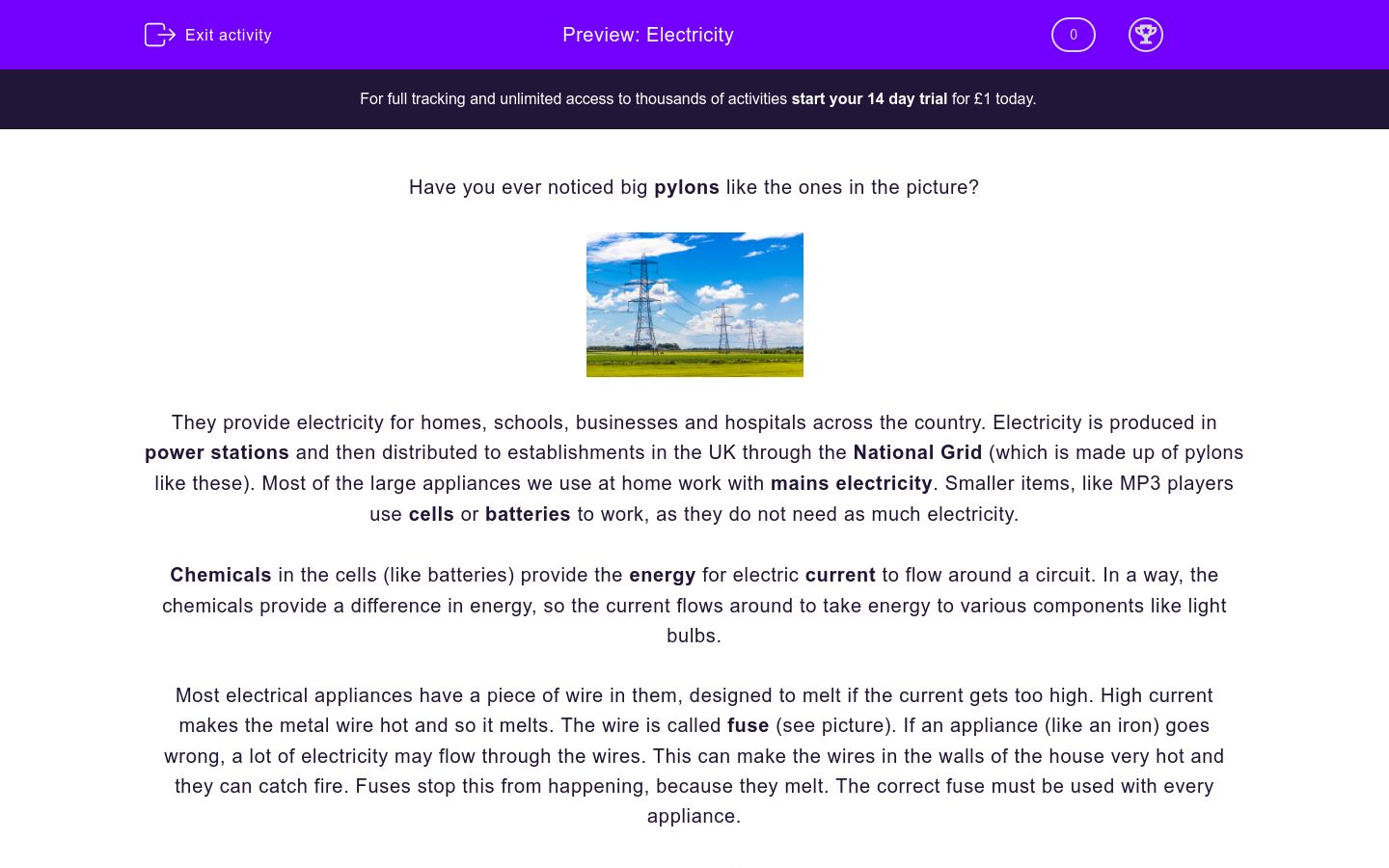Select the trophy cup symbol in the header
The image size is (1389, 868).
click(x=1146, y=35)
